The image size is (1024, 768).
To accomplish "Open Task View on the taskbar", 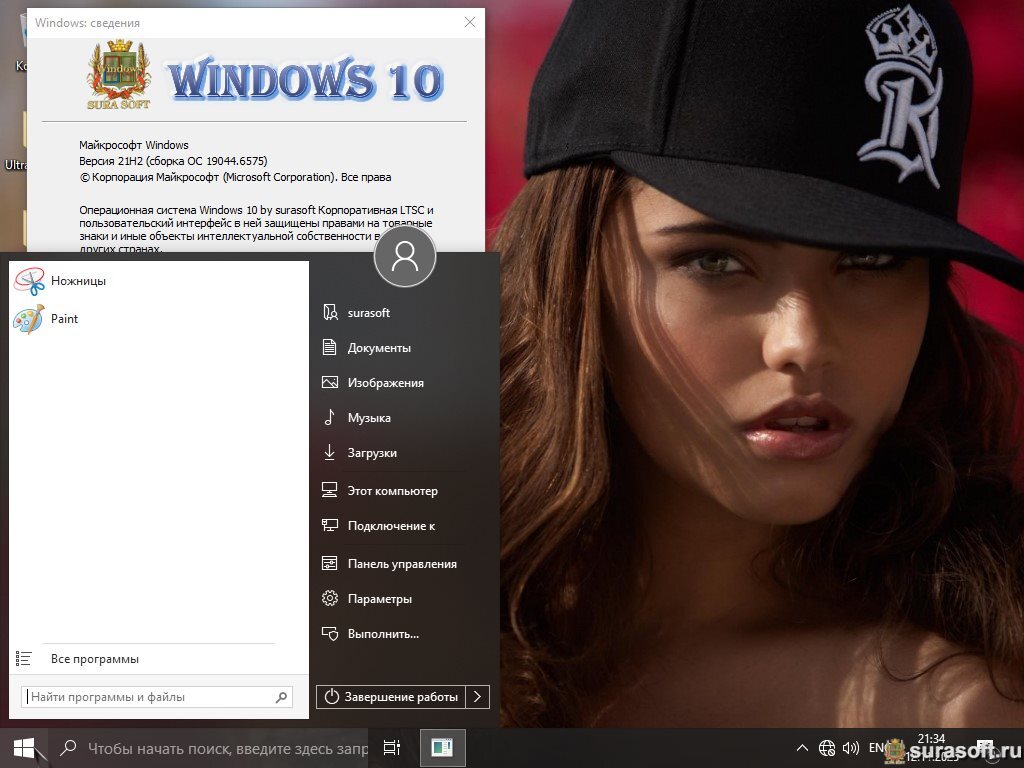I will (x=392, y=748).
